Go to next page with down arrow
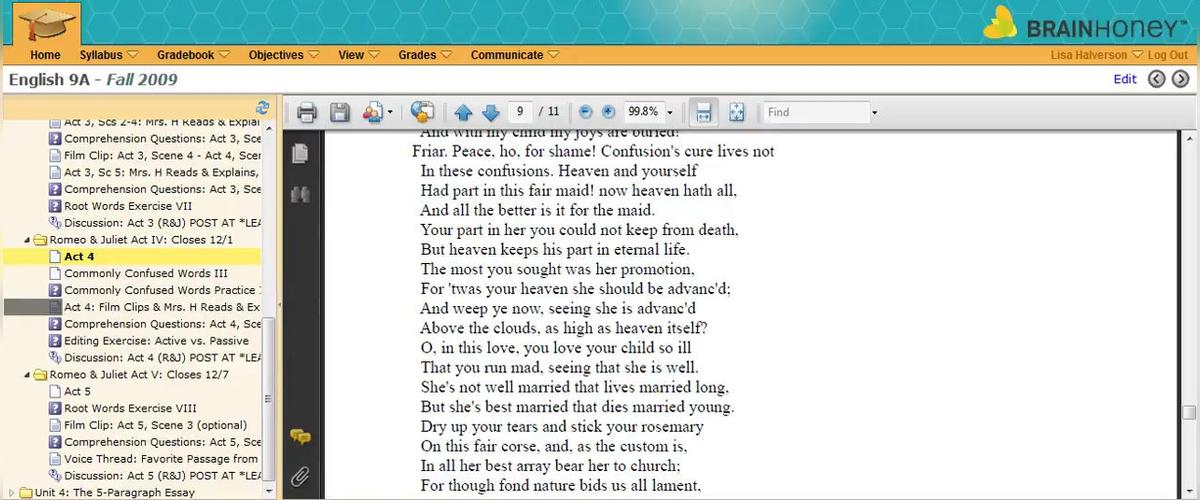 (x=490, y=112)
